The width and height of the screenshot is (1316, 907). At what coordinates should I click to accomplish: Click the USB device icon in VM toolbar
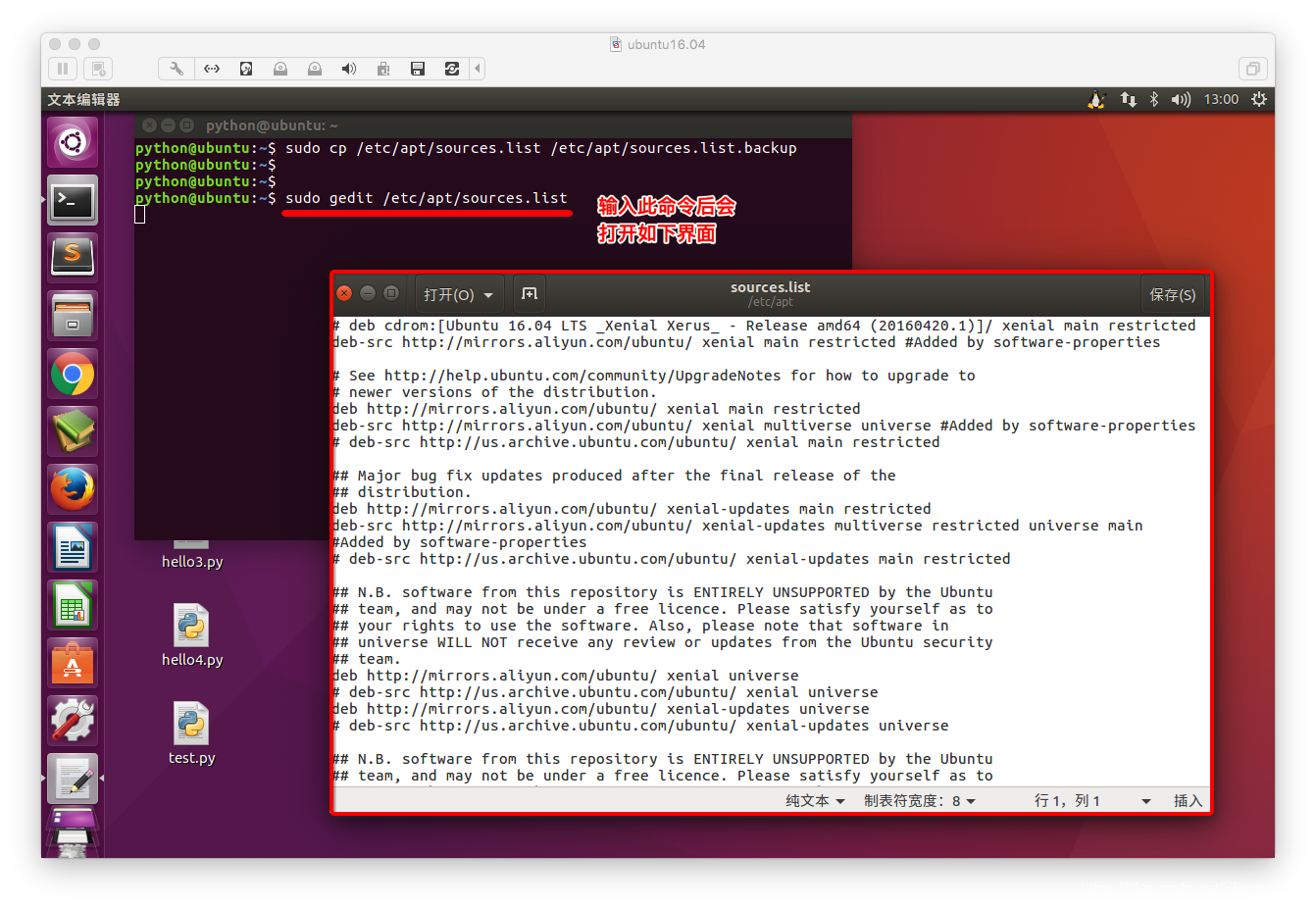click(x=383, y=69)
